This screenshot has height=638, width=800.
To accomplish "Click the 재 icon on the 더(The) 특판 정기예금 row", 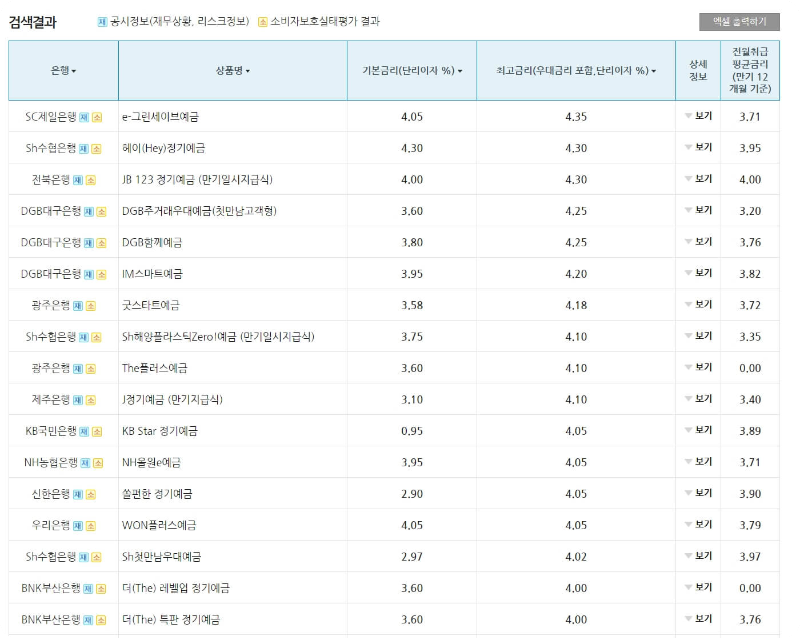I will [x=88, y=620].
